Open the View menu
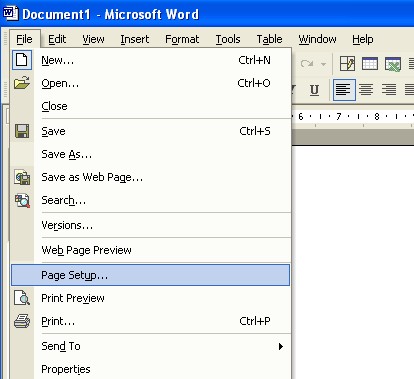Screen dimensions: 414x379 click(93, 39)
